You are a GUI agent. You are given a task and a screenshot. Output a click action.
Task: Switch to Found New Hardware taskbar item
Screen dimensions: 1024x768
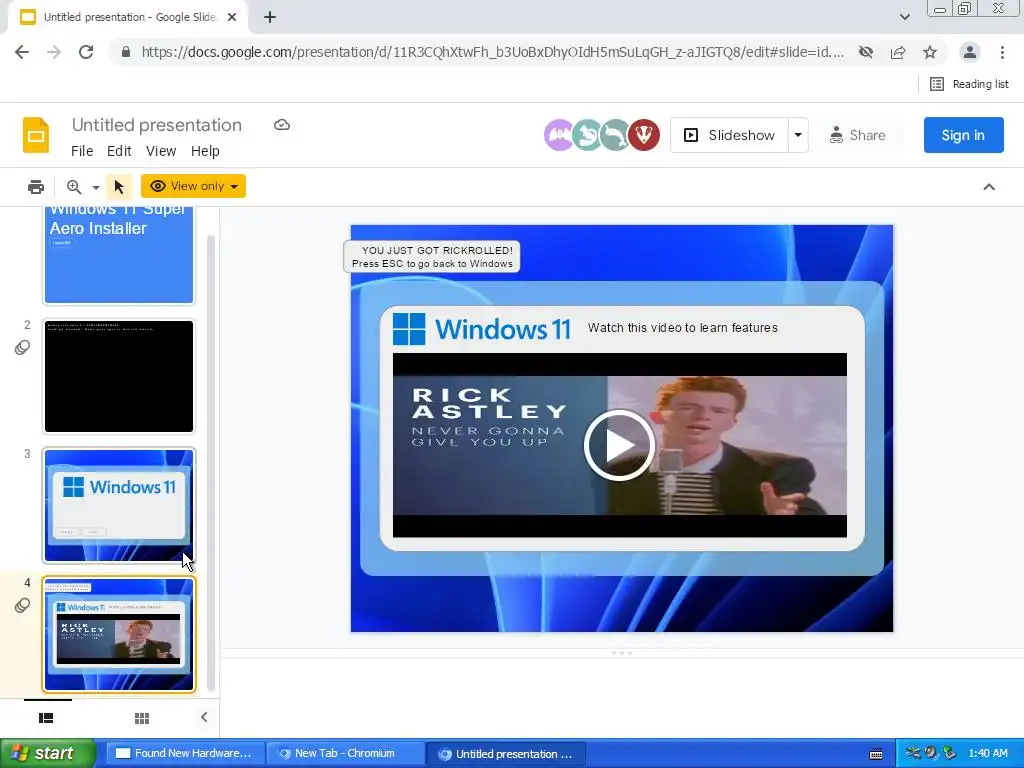tap(185, 754)
